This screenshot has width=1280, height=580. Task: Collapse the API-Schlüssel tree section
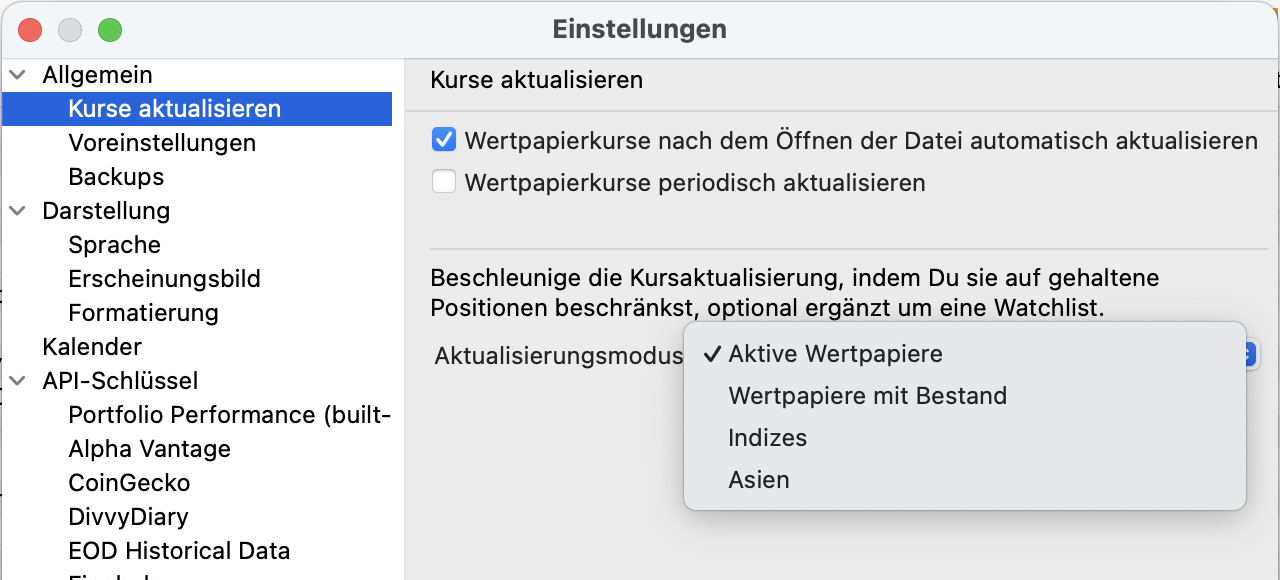(18, 381)
